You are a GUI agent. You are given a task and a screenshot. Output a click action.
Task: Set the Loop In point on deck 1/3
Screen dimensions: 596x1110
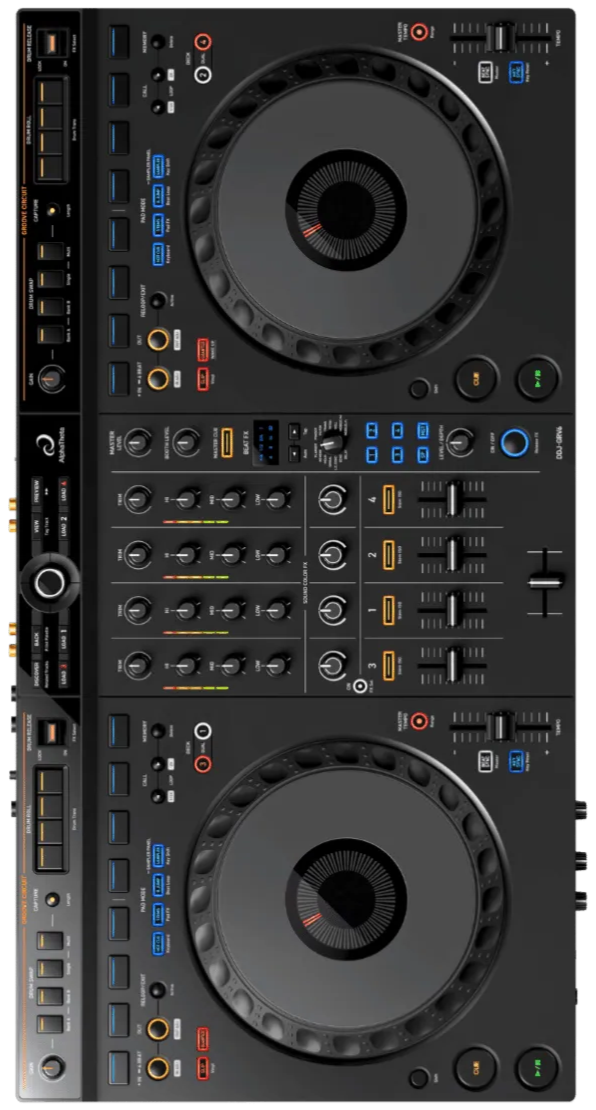pos(159,1068)
